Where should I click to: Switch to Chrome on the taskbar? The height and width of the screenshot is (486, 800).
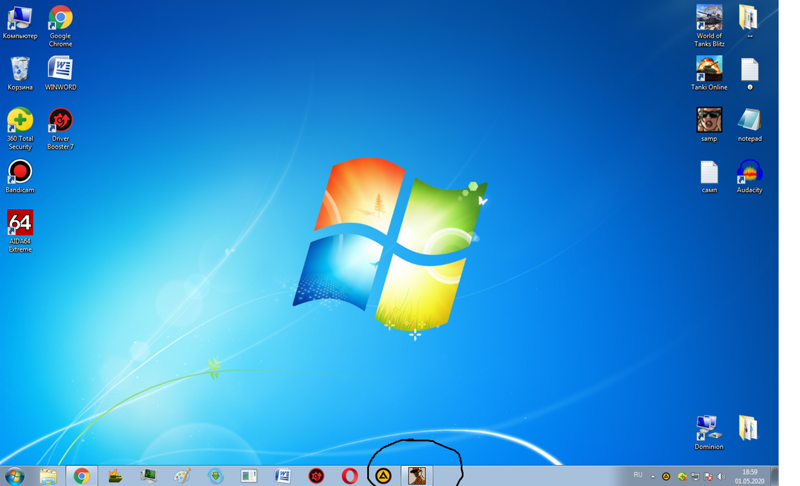click(82, 476)
